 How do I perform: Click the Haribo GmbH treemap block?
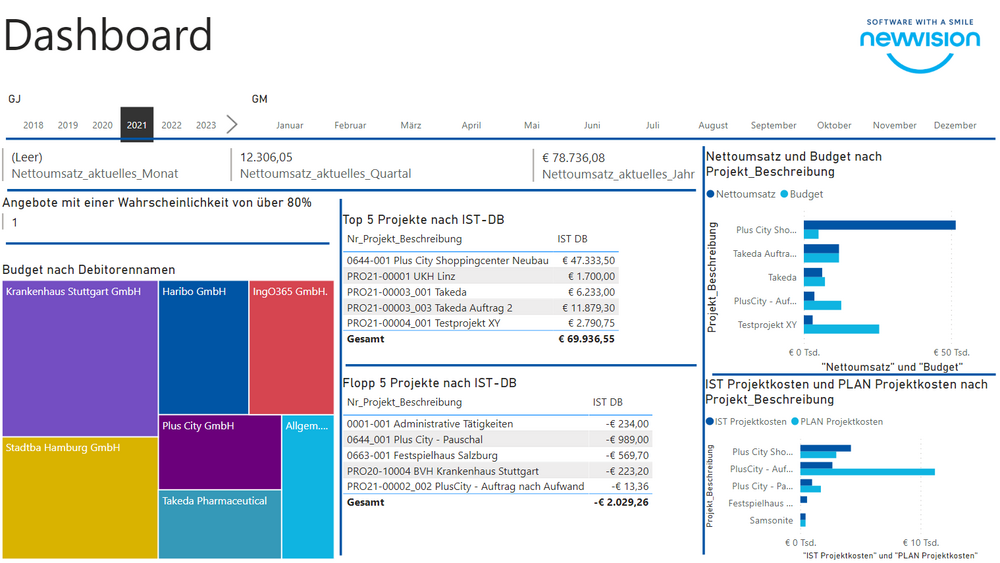(x=203, y=346)
